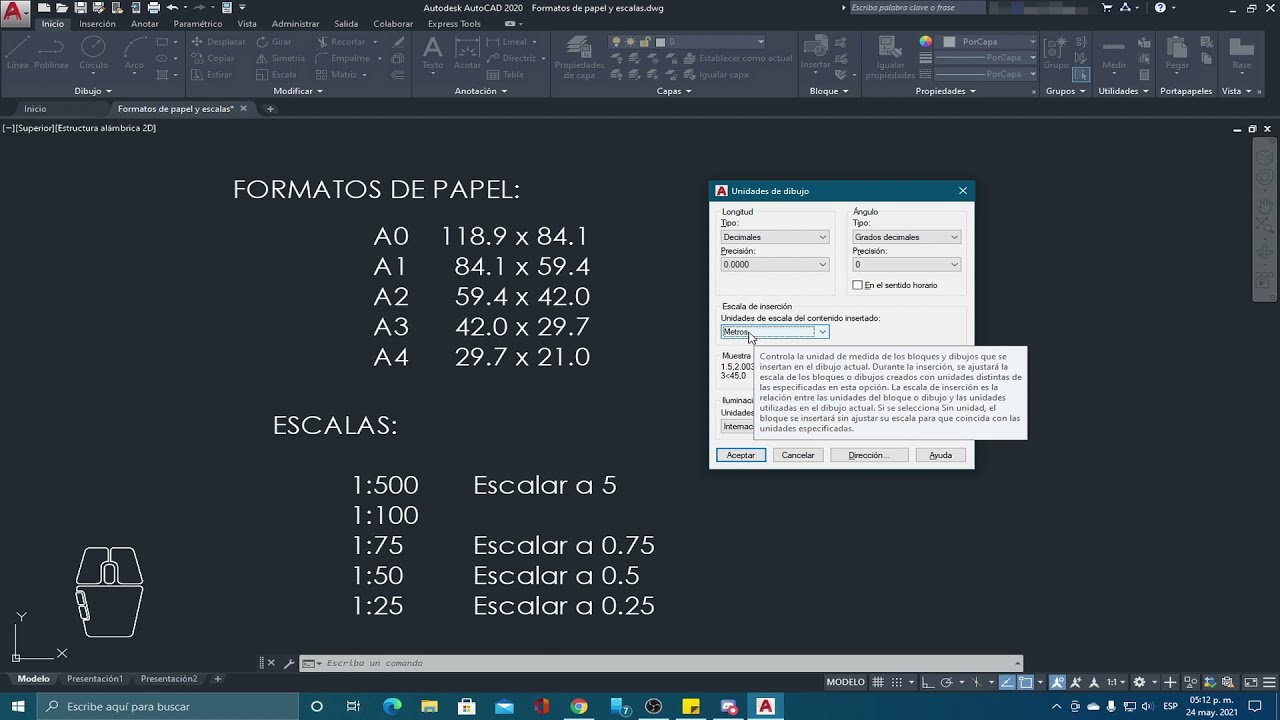Click the object color wheel in Propiedades
Viewport: 1280px width, 720px height.
(925, 42)
